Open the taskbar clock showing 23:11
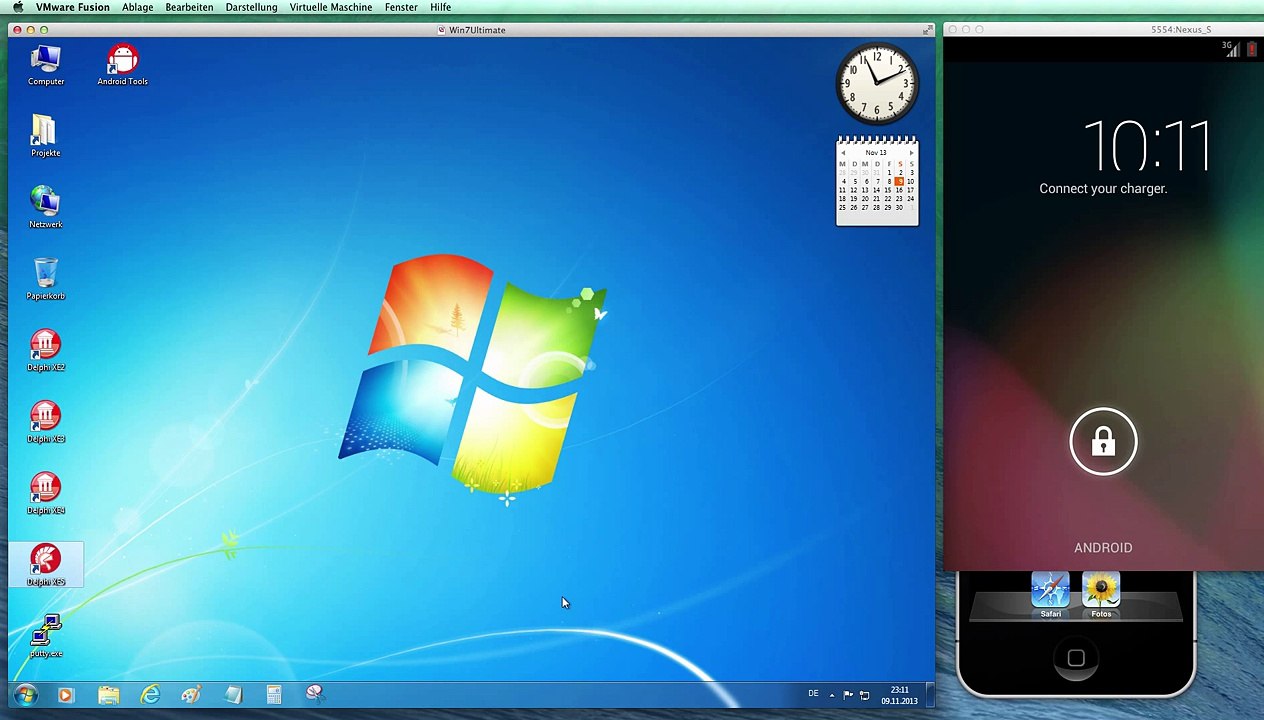The width and height of the screenshot is (1264, 720). [x=899, y=695]
